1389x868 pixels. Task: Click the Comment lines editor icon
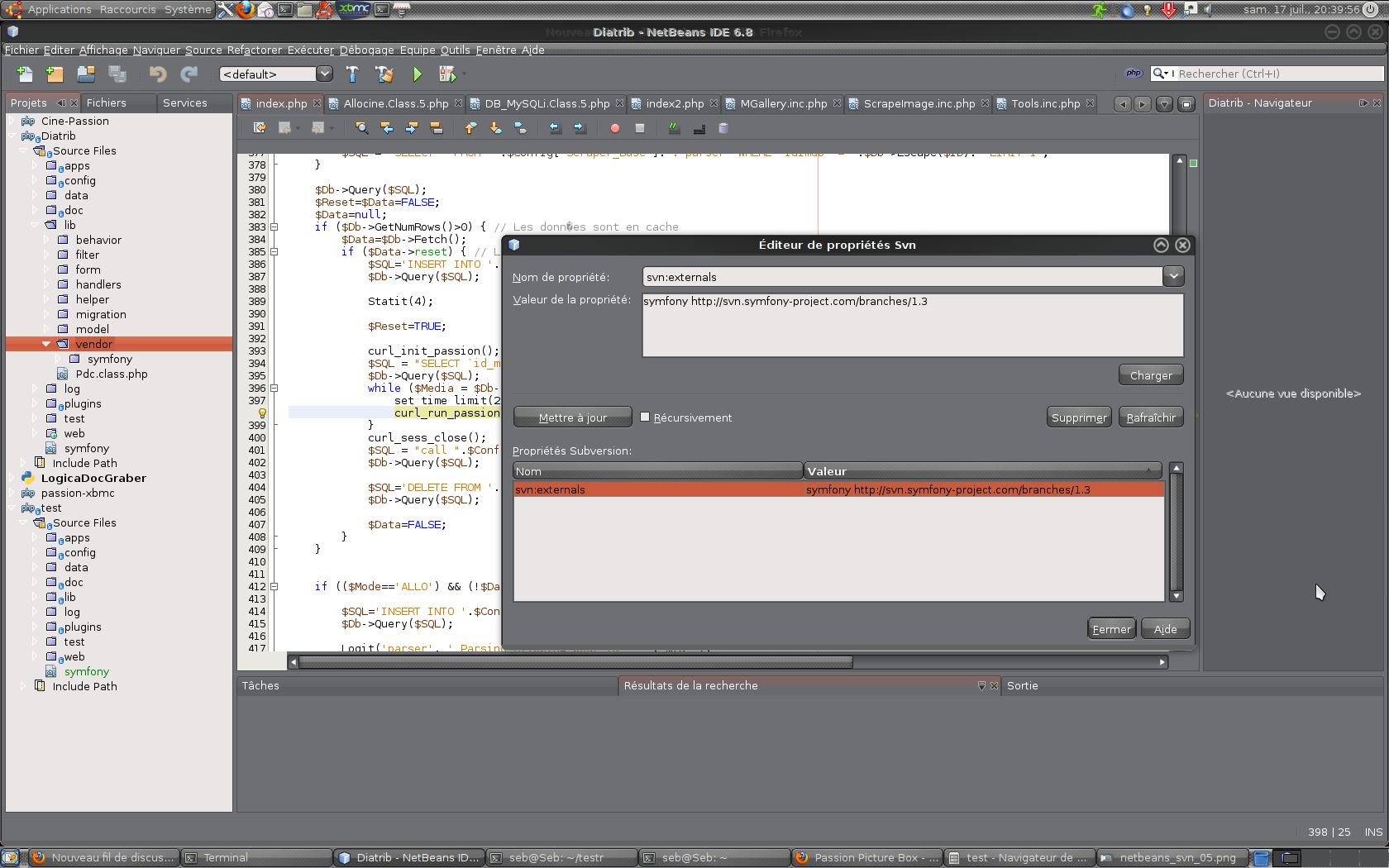point(674,128)
